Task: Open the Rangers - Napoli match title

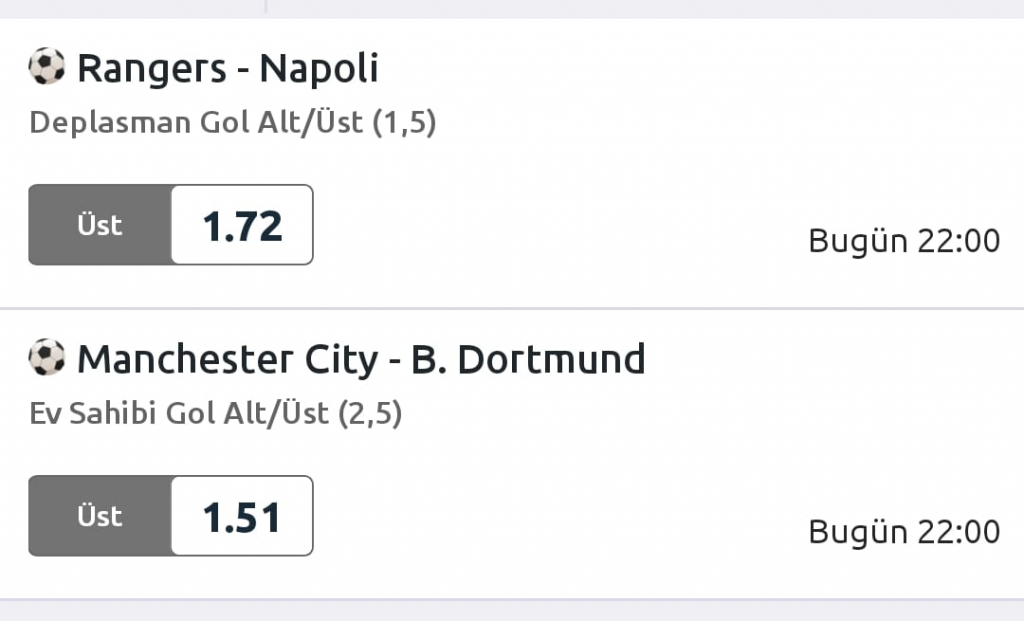Action: click(x=228, y=68)
